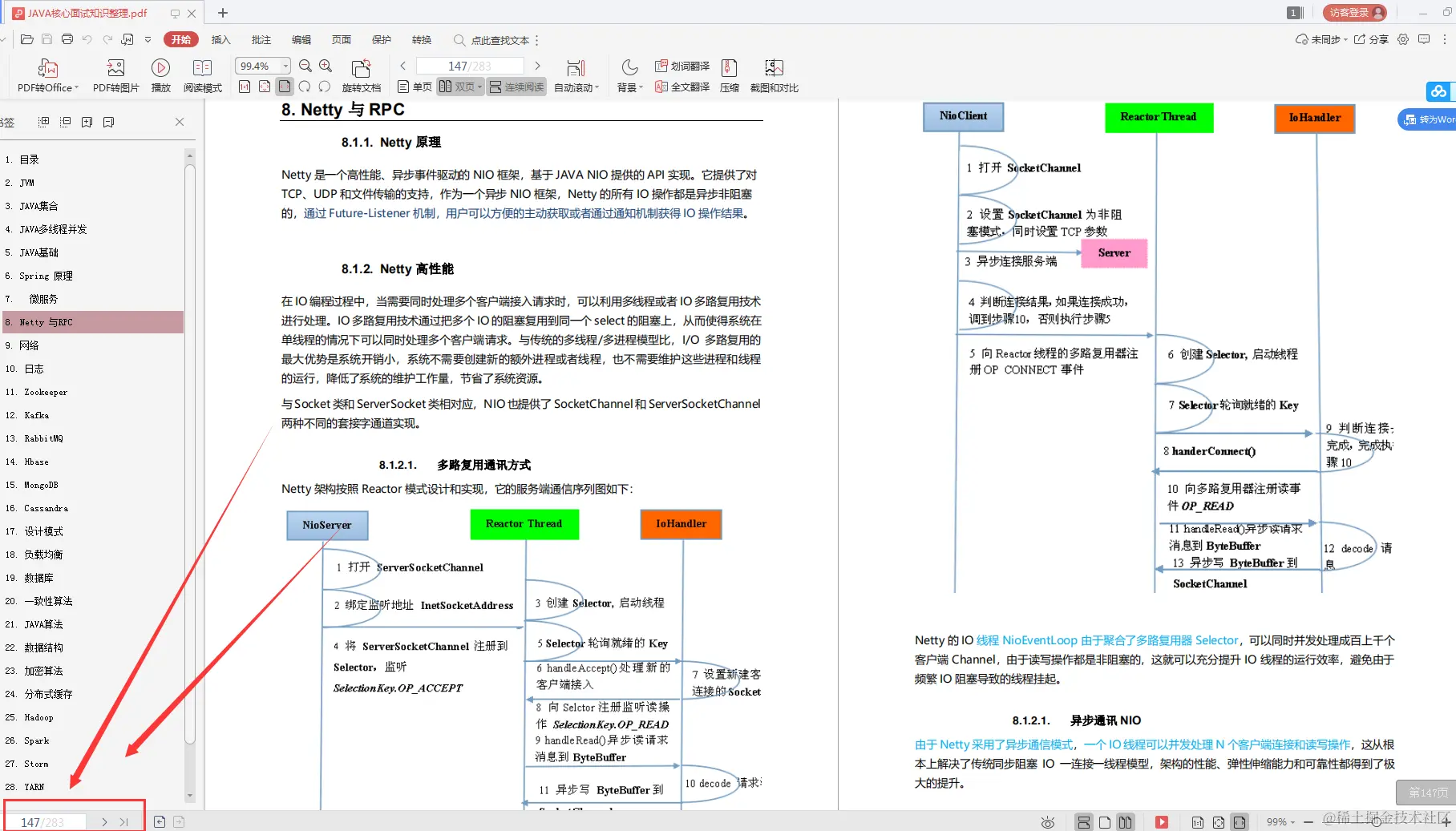
Task: Open 截图和对比 screenshot comparison tool
Action: (774, 76)
